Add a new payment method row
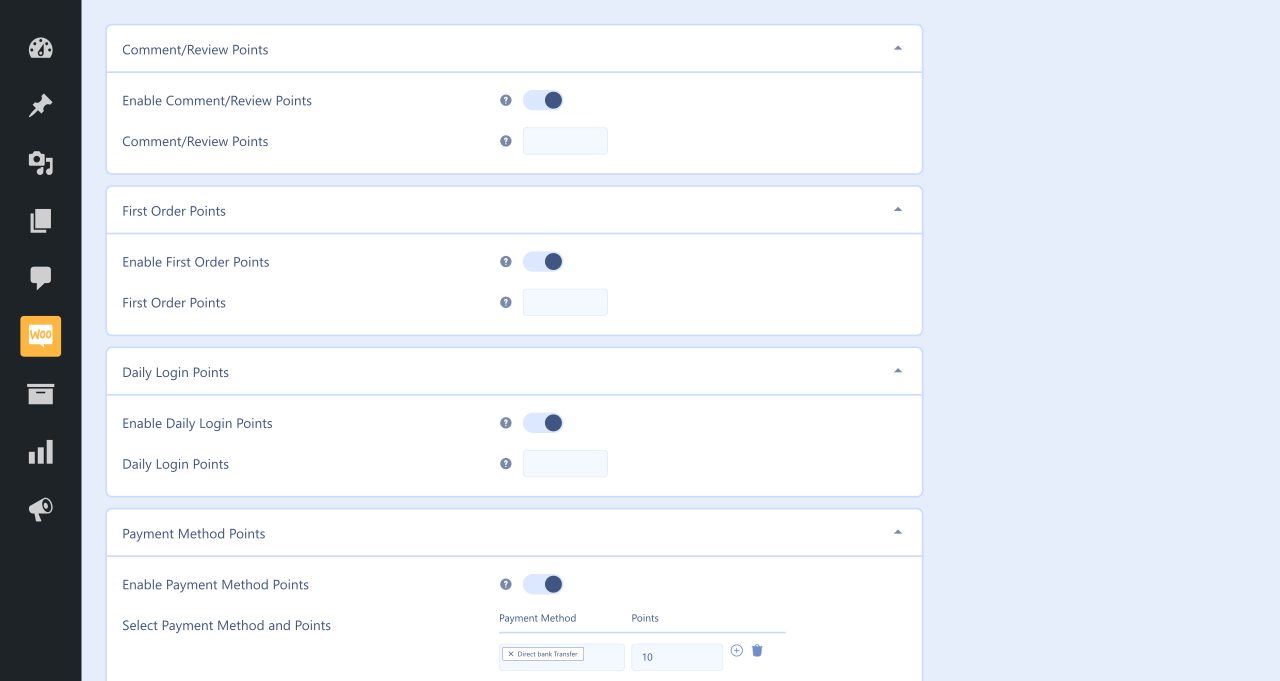 (x=737, y=650)
